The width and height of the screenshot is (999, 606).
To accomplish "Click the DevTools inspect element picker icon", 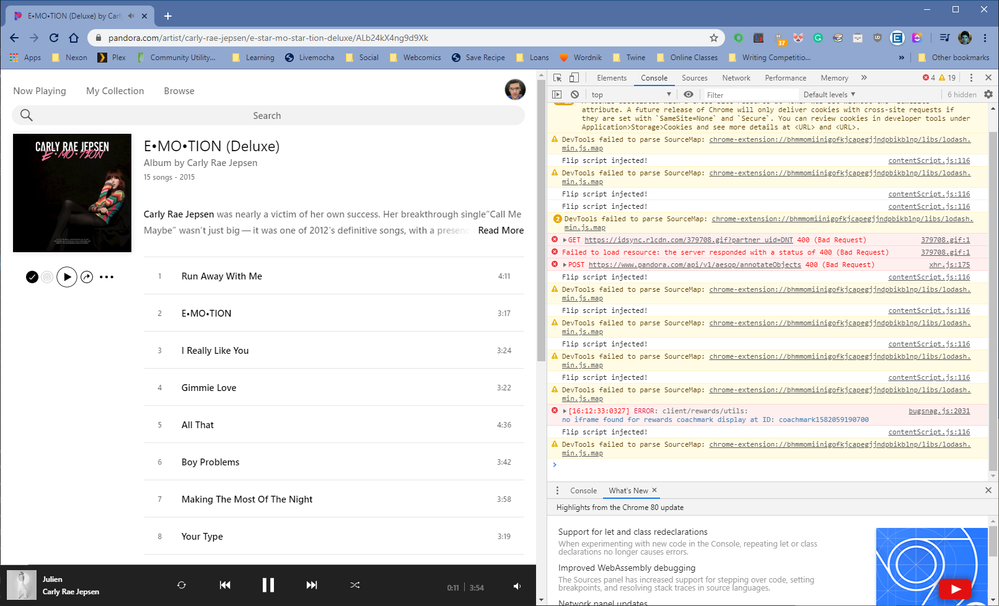I will [558, 78].
